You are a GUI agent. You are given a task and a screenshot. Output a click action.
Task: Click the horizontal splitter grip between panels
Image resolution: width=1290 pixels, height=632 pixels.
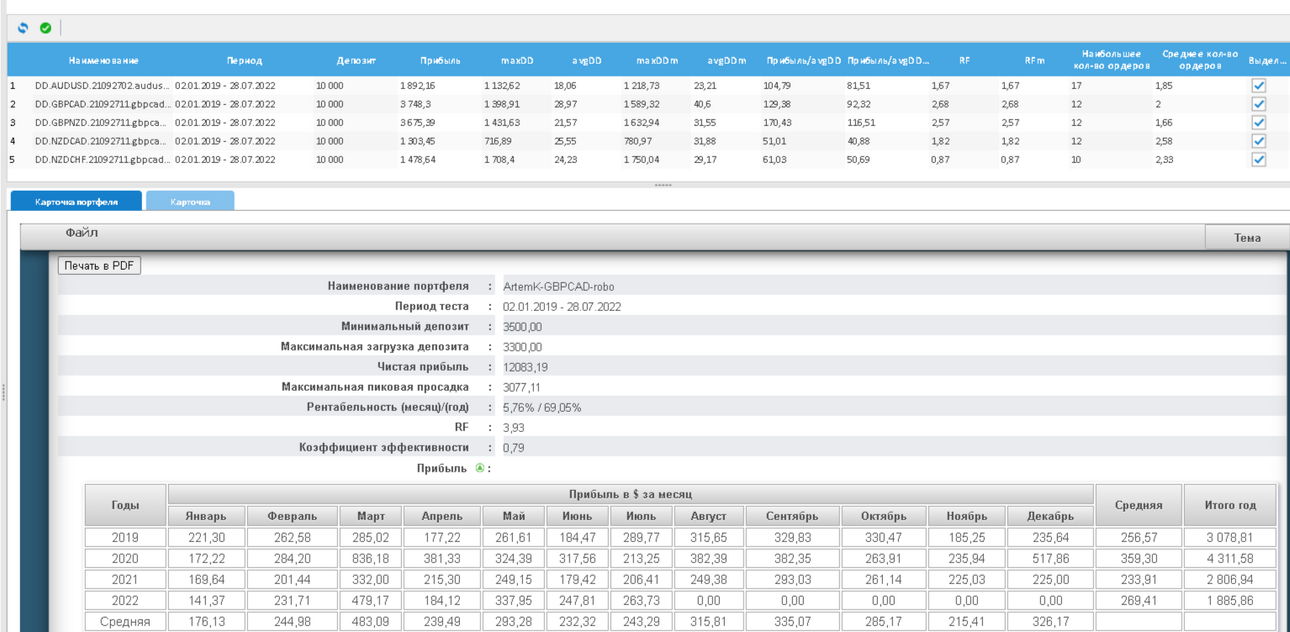(x=663, y=185)
